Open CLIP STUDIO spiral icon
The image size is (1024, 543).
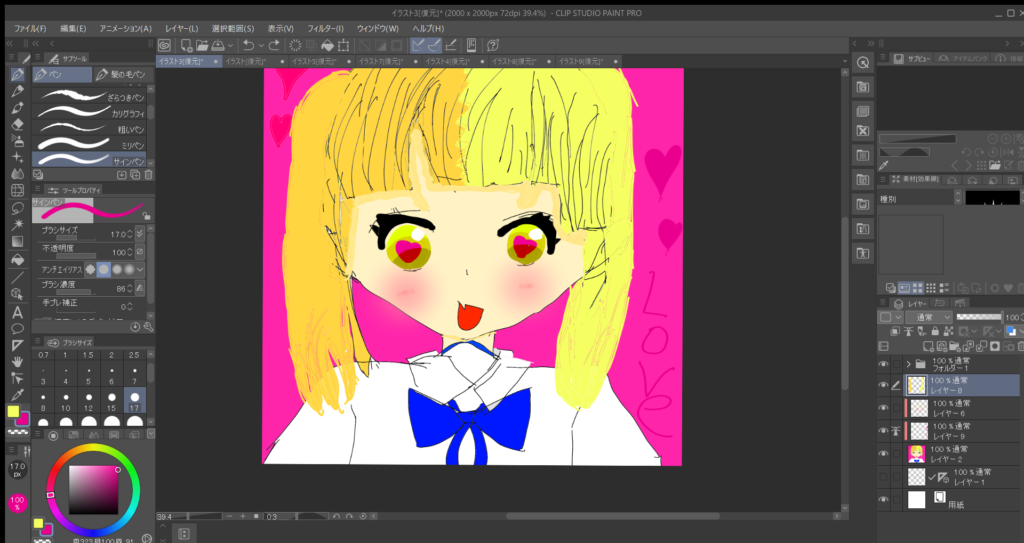165,45
